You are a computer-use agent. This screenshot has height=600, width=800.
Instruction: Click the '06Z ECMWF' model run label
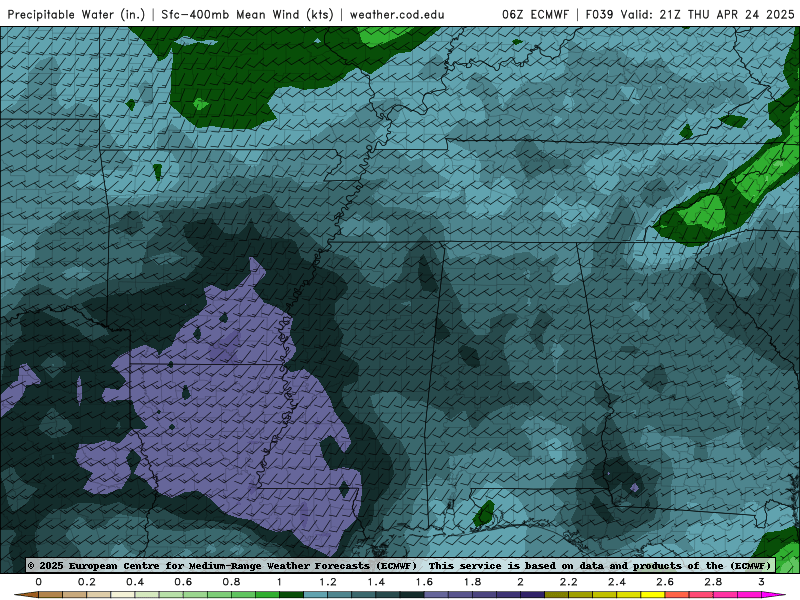tap(535, 15)
